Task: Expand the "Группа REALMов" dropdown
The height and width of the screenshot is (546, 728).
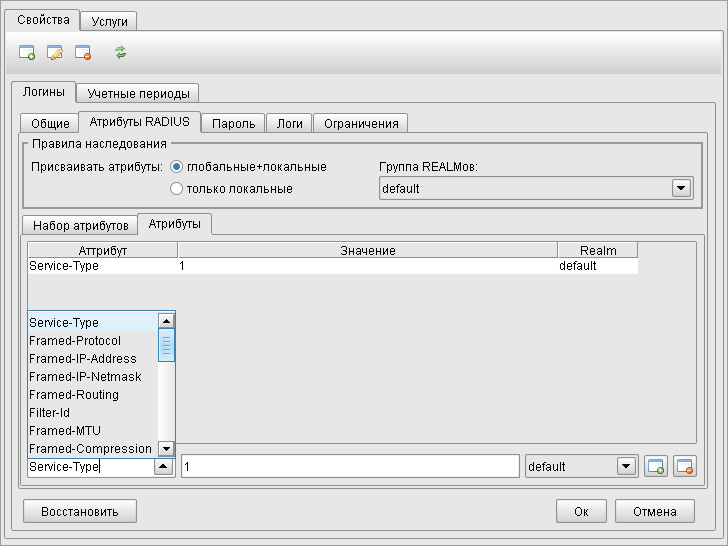Action: [681, 188]
